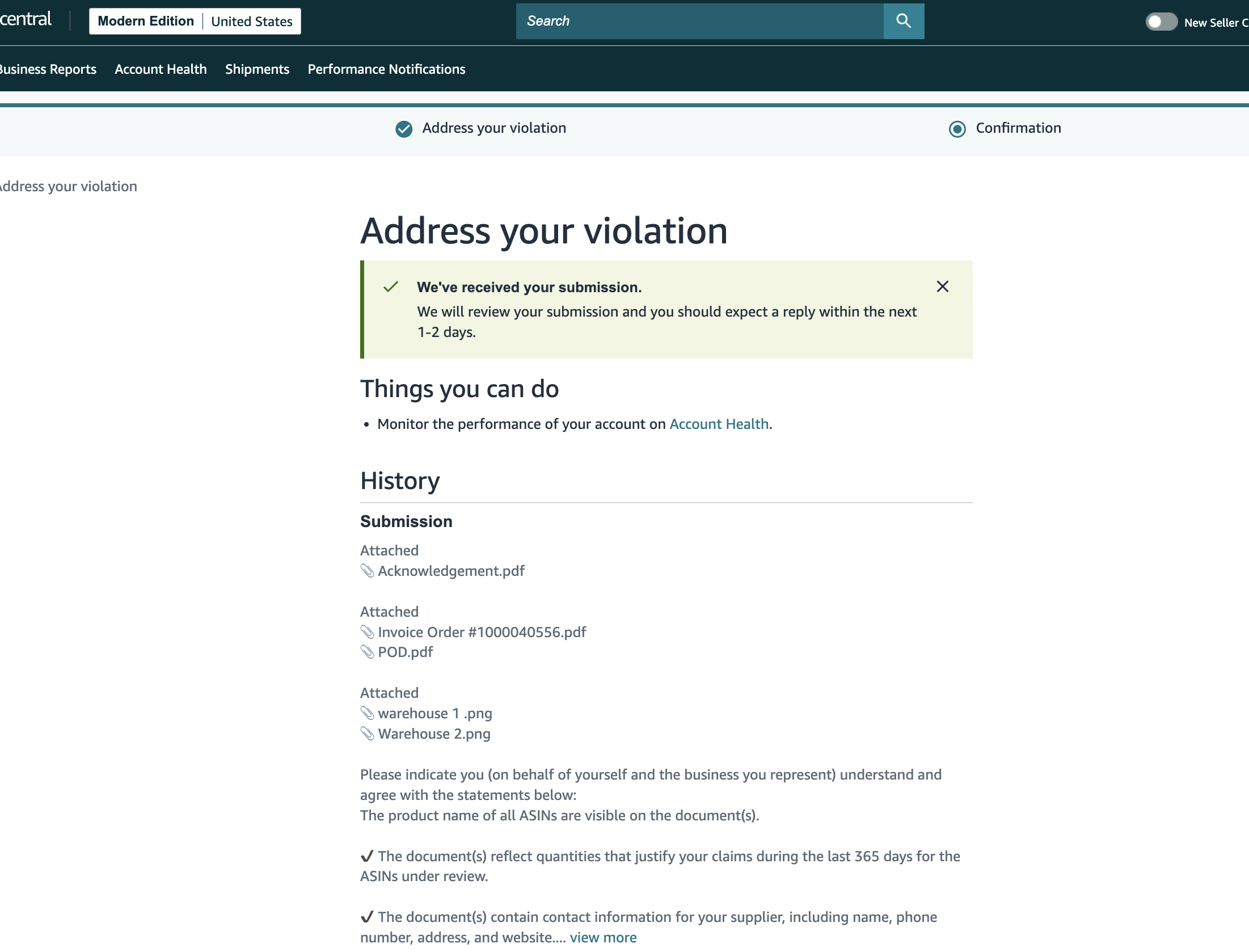
Task: Click the seller central logo
Action: [x=26, y=19]
